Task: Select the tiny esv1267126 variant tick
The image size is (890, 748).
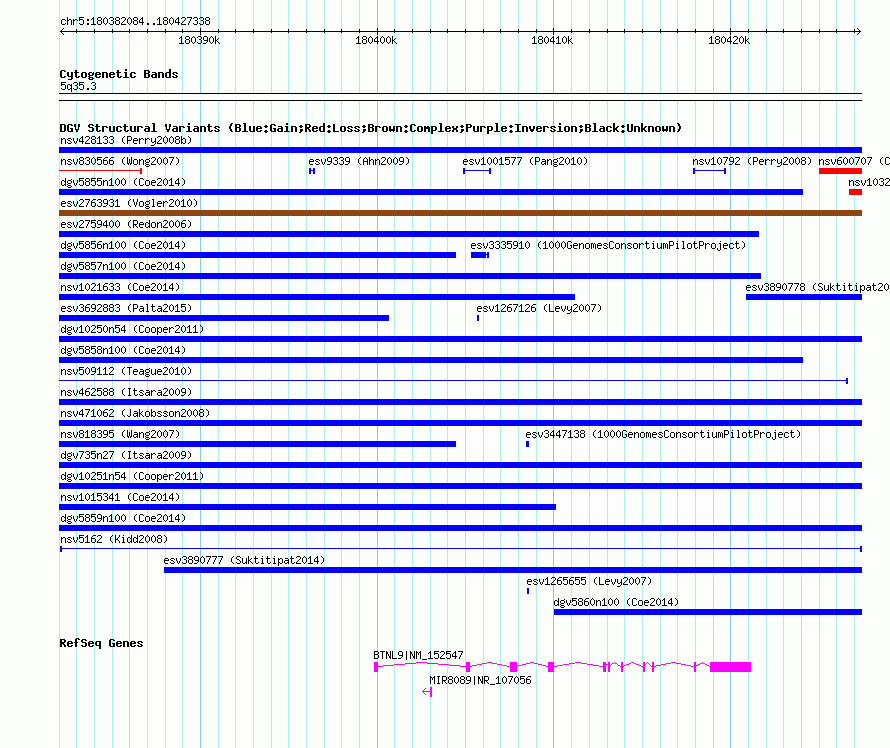Action: point(478,318)
